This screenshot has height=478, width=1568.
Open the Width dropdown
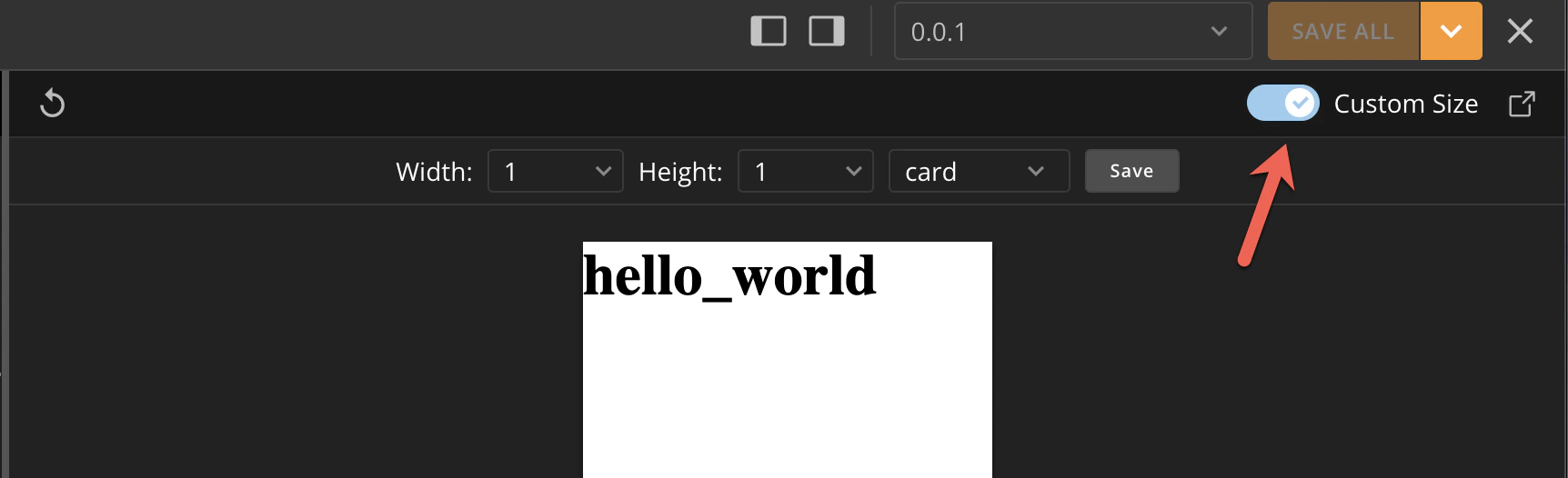[556, 171]
